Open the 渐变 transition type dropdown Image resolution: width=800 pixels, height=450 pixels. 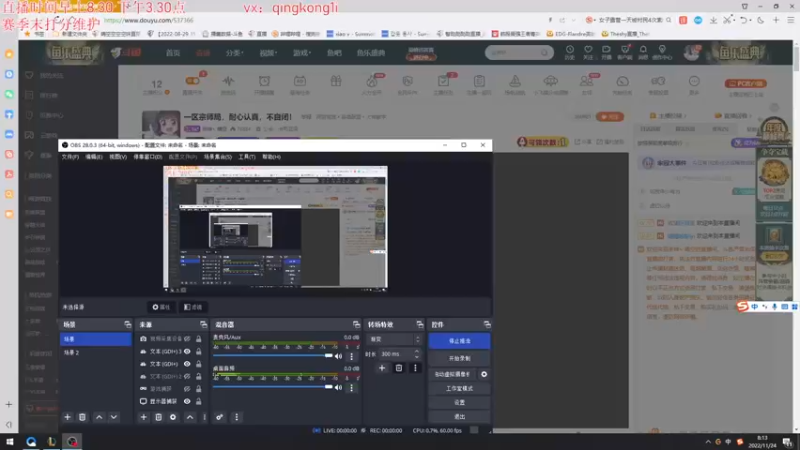pyautogui.click(x=394, y=339)
